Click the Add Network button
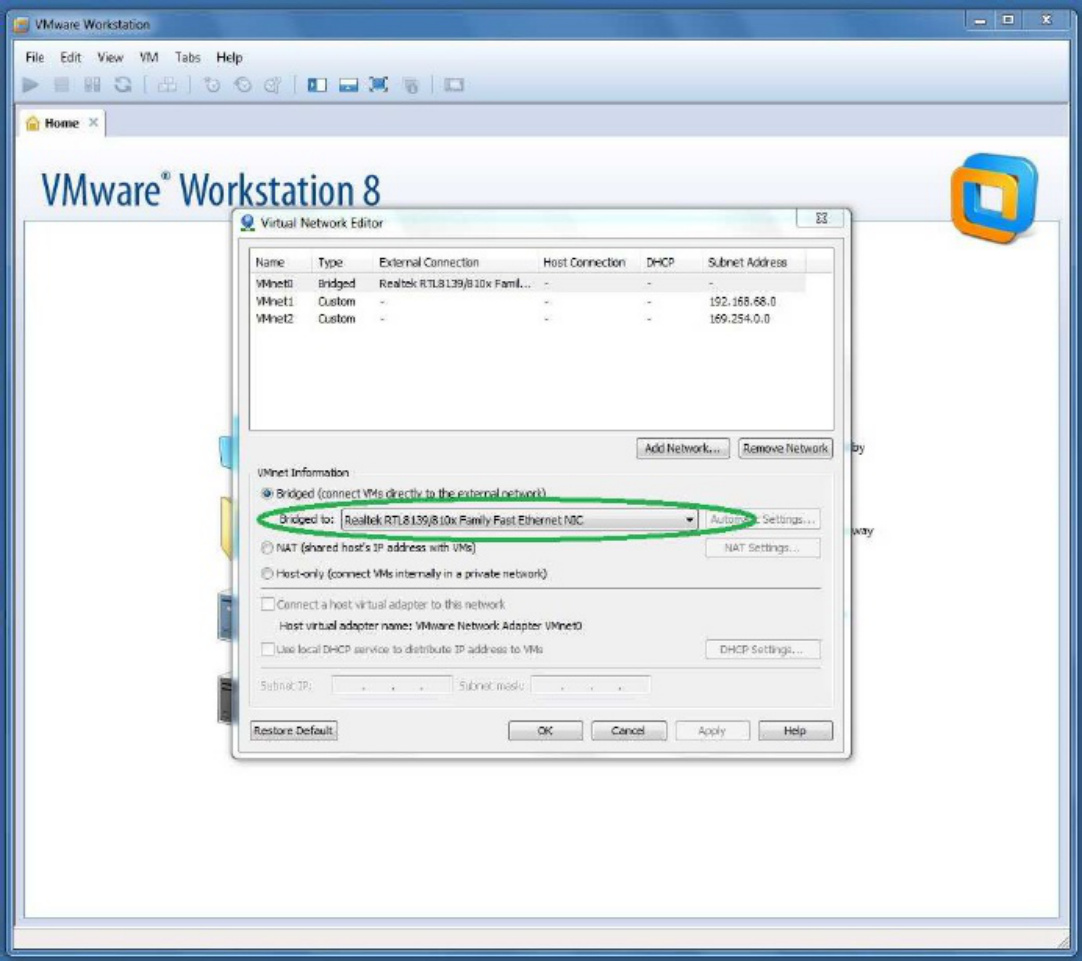Image resolution: width=1082 pixels, height=961 pixels. point(682,448)
